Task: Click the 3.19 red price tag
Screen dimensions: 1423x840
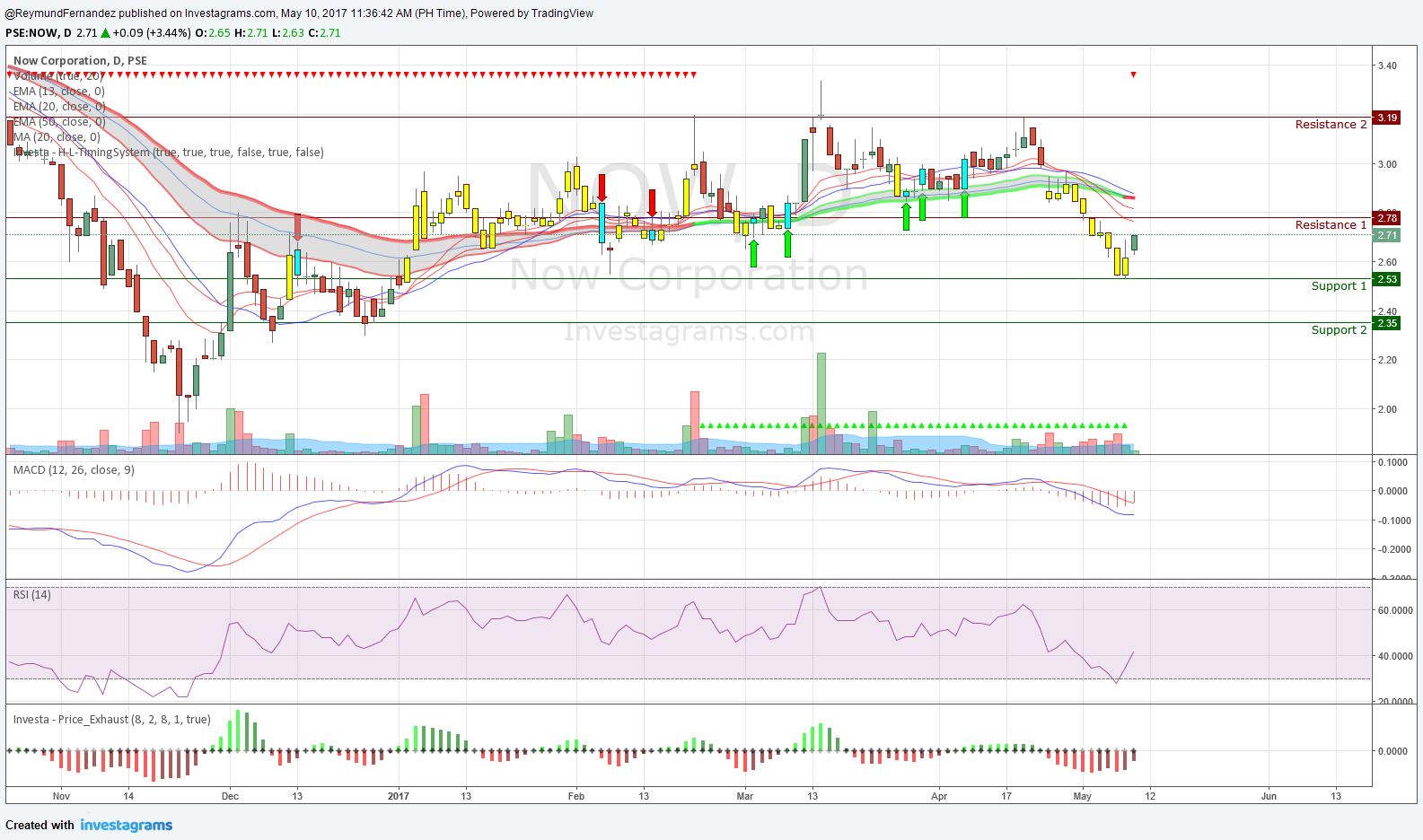Action: 1387,118
